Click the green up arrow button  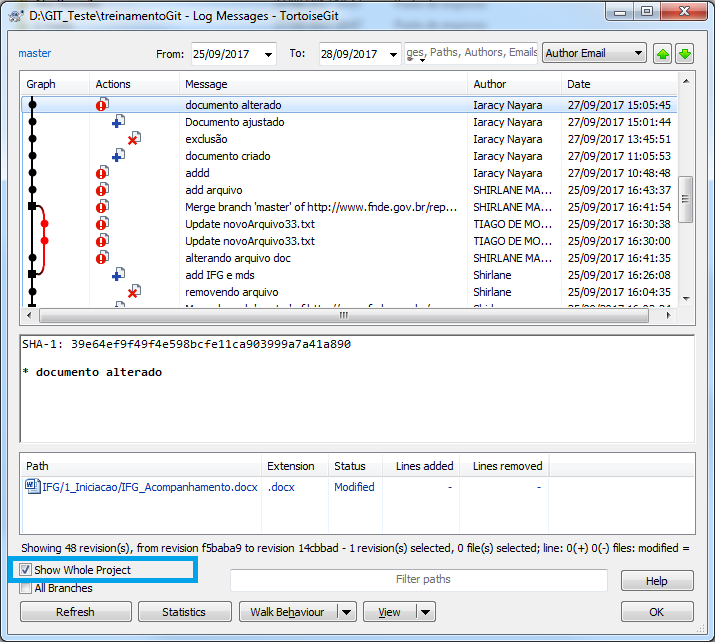point(662,54)
